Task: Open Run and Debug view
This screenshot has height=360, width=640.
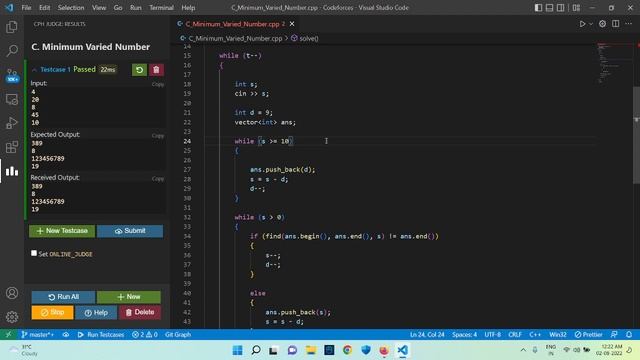Action: [x=12, y=123]
